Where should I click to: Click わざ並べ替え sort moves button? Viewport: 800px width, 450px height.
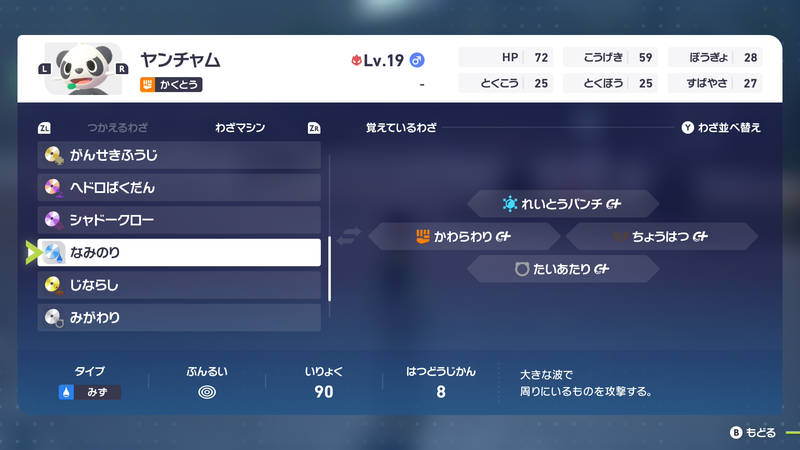(x=721, y=128)
